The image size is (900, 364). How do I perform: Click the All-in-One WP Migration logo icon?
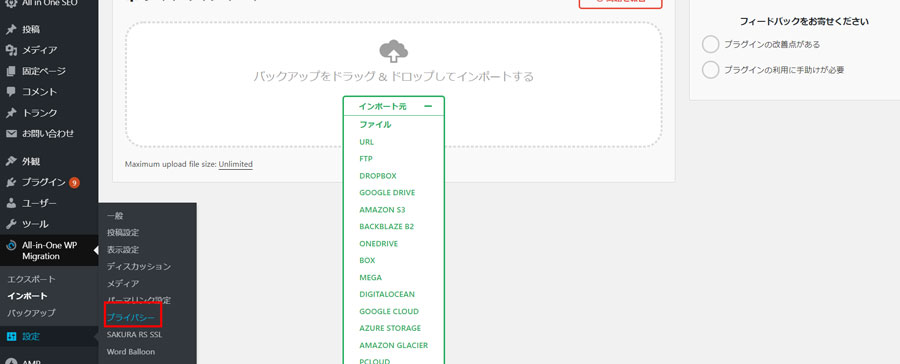(11, 246)
